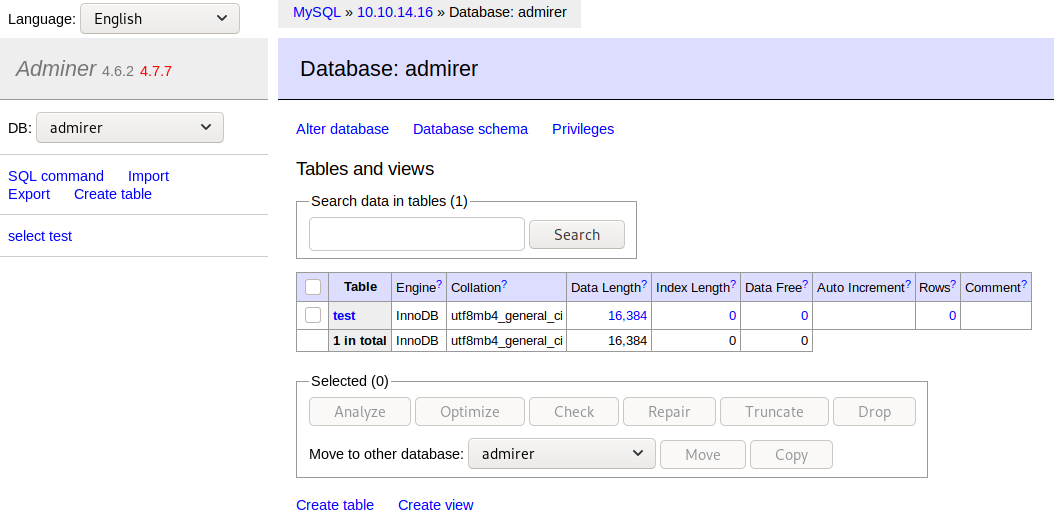The image size is (1054, 522).
Task: Open the Create view link
Action: (x=436, y=505)
